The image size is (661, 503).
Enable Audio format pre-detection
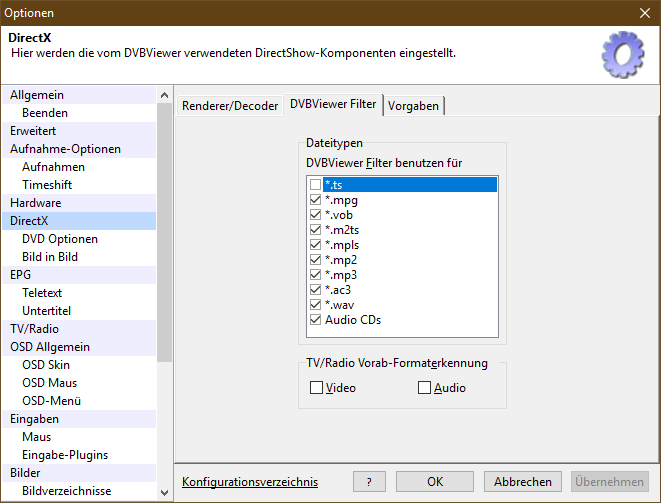click(x=424, y=387)
